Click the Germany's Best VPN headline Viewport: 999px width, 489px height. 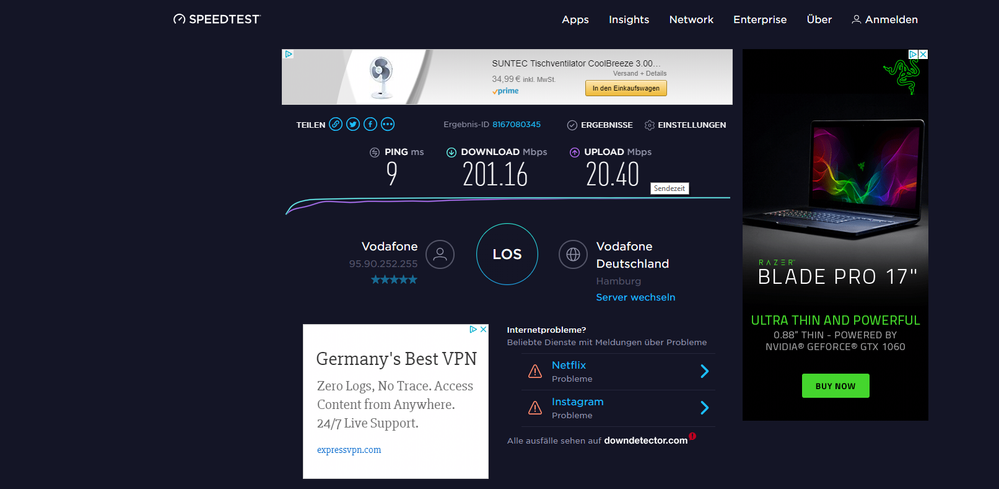coord(396,358)
